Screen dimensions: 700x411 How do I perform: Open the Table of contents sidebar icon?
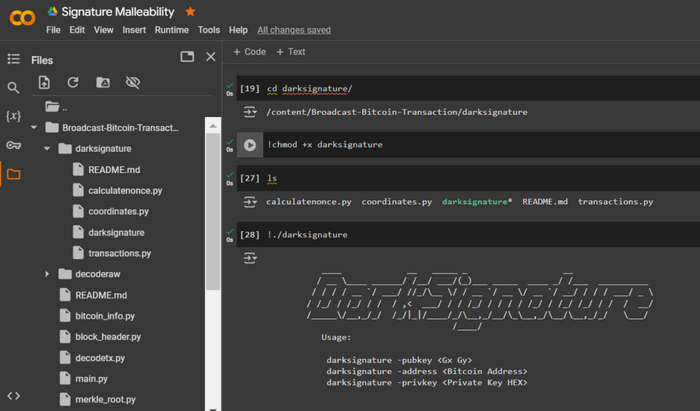13,60
